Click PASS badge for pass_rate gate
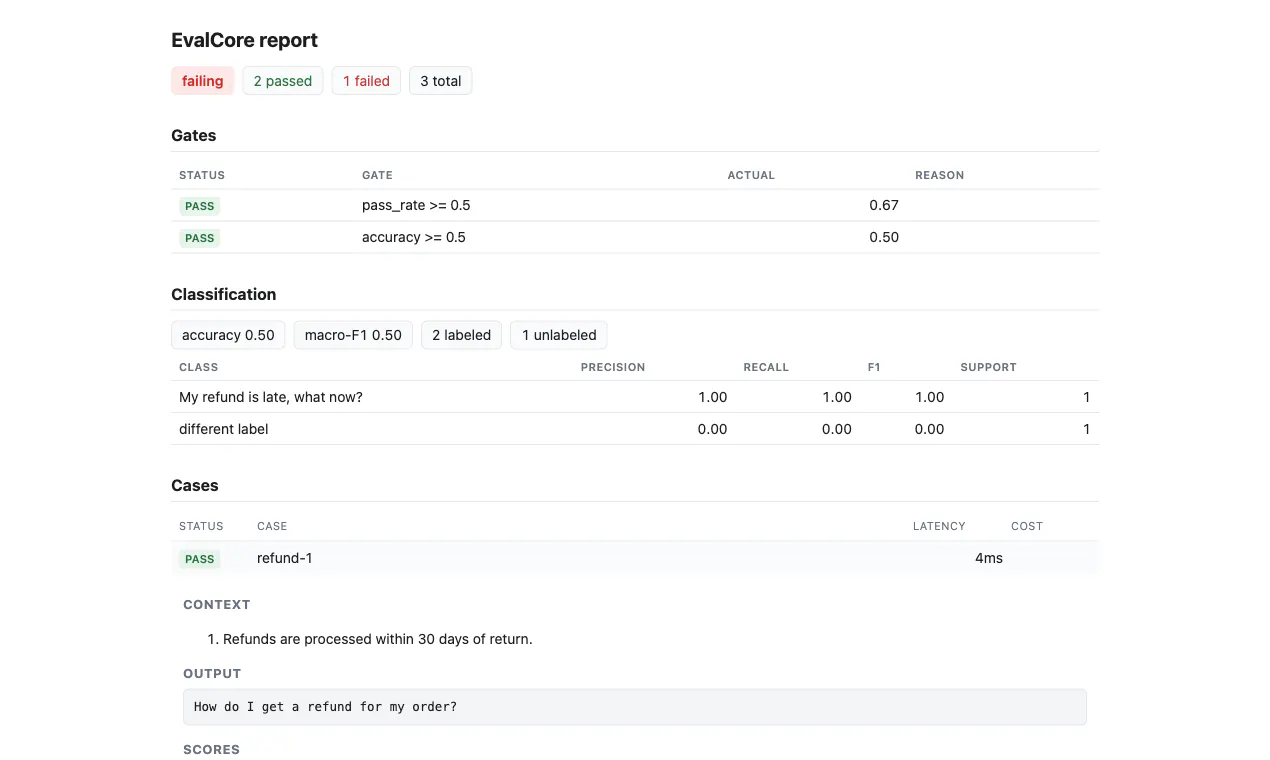This screenshot has width=1270, height=760. pos(200,206)
